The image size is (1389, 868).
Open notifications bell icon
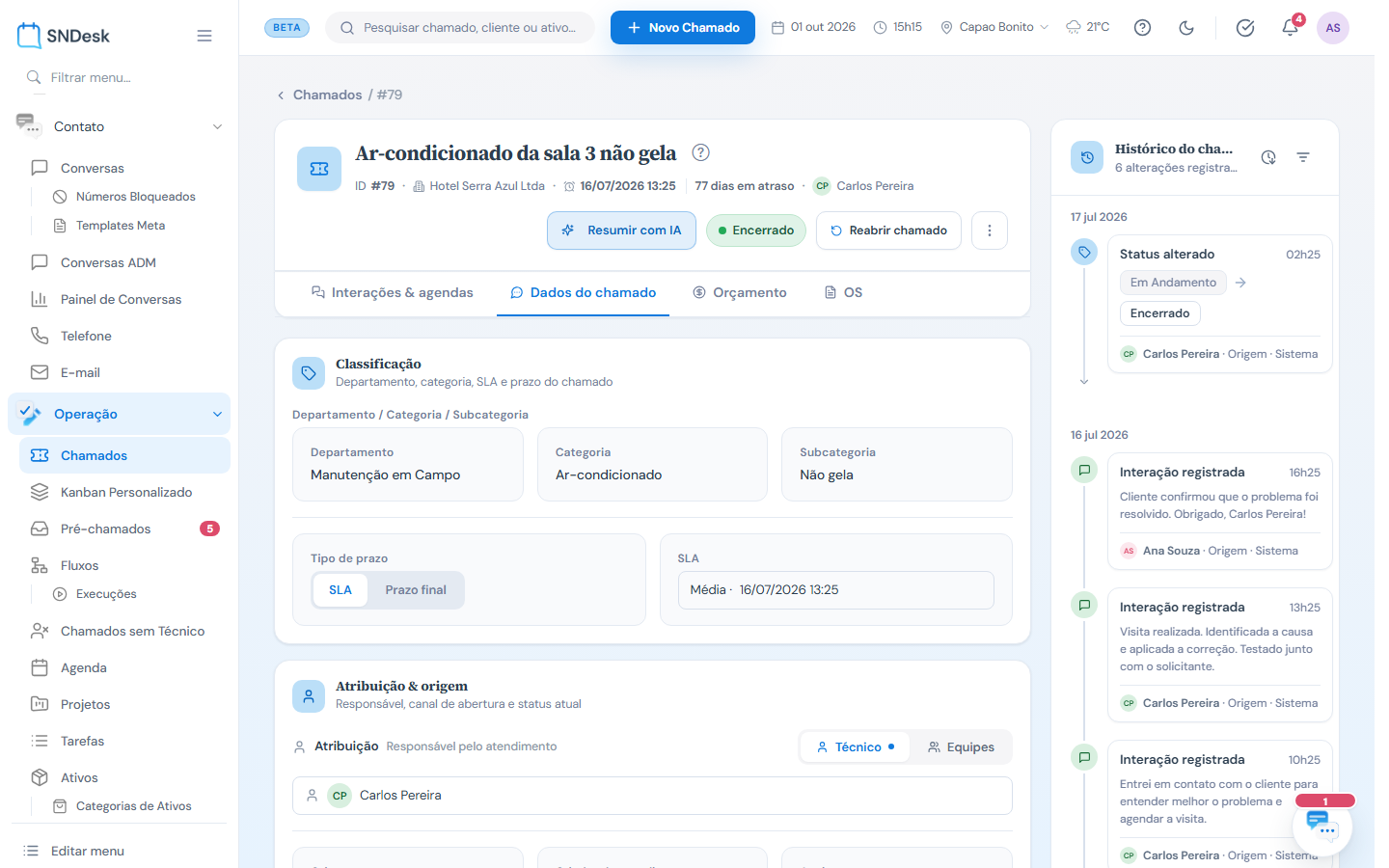(x=1290, y=28)
